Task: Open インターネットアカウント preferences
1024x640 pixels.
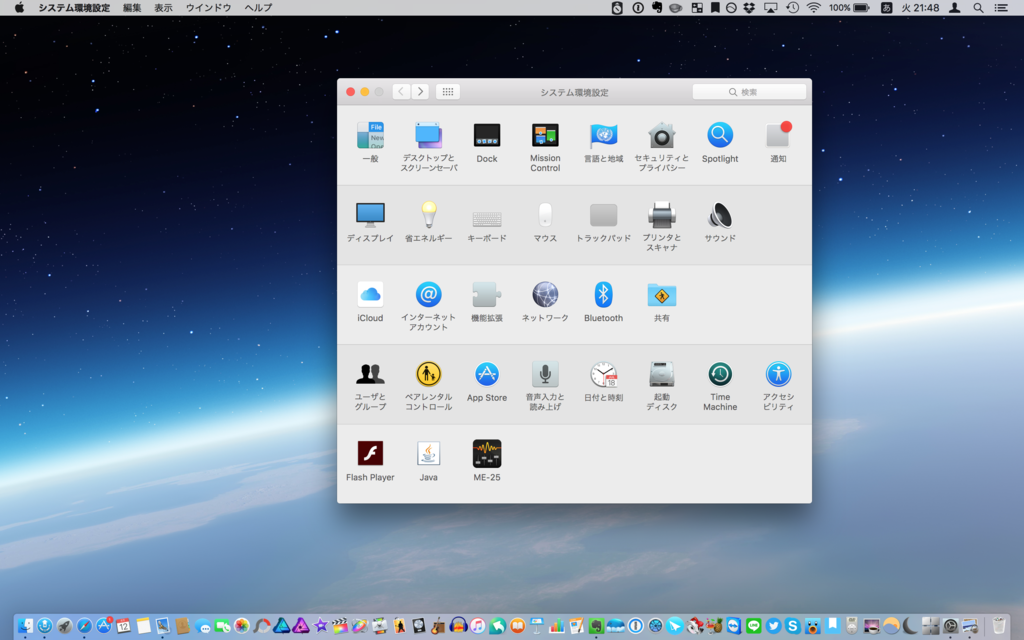Action: point(428,306)
